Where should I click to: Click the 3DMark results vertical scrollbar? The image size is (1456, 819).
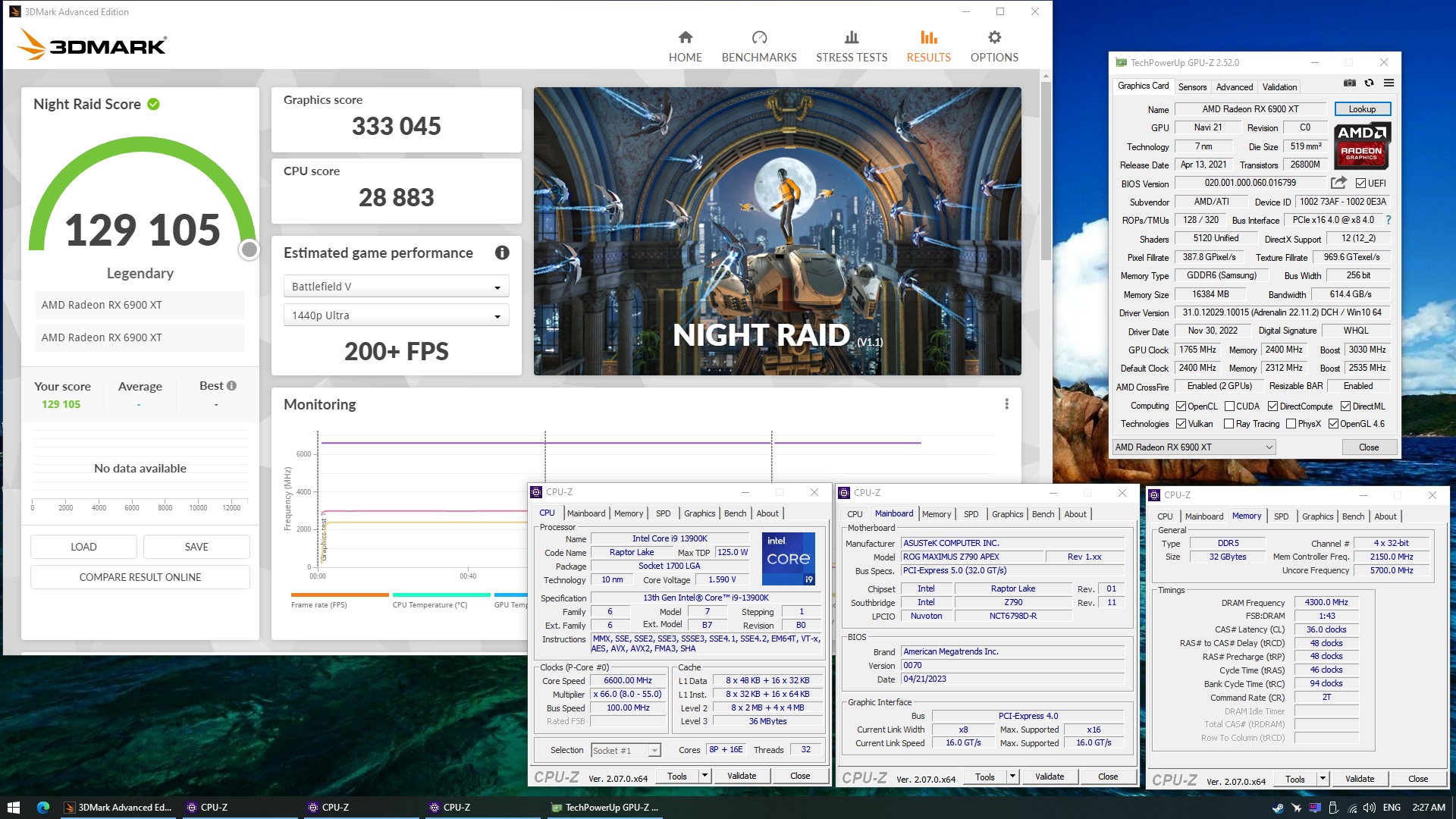coord(1046,171)
